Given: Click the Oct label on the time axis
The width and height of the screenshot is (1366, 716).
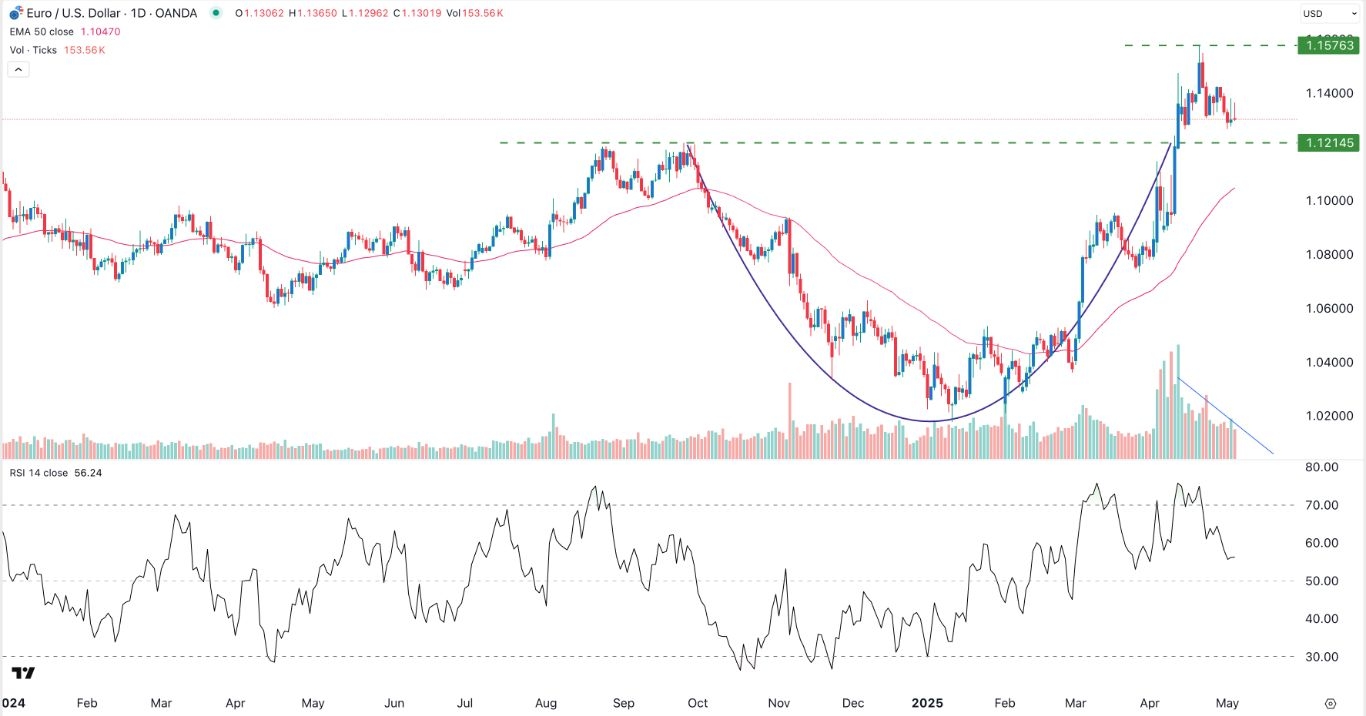Looking at the screenshot, I should (698, 703).
